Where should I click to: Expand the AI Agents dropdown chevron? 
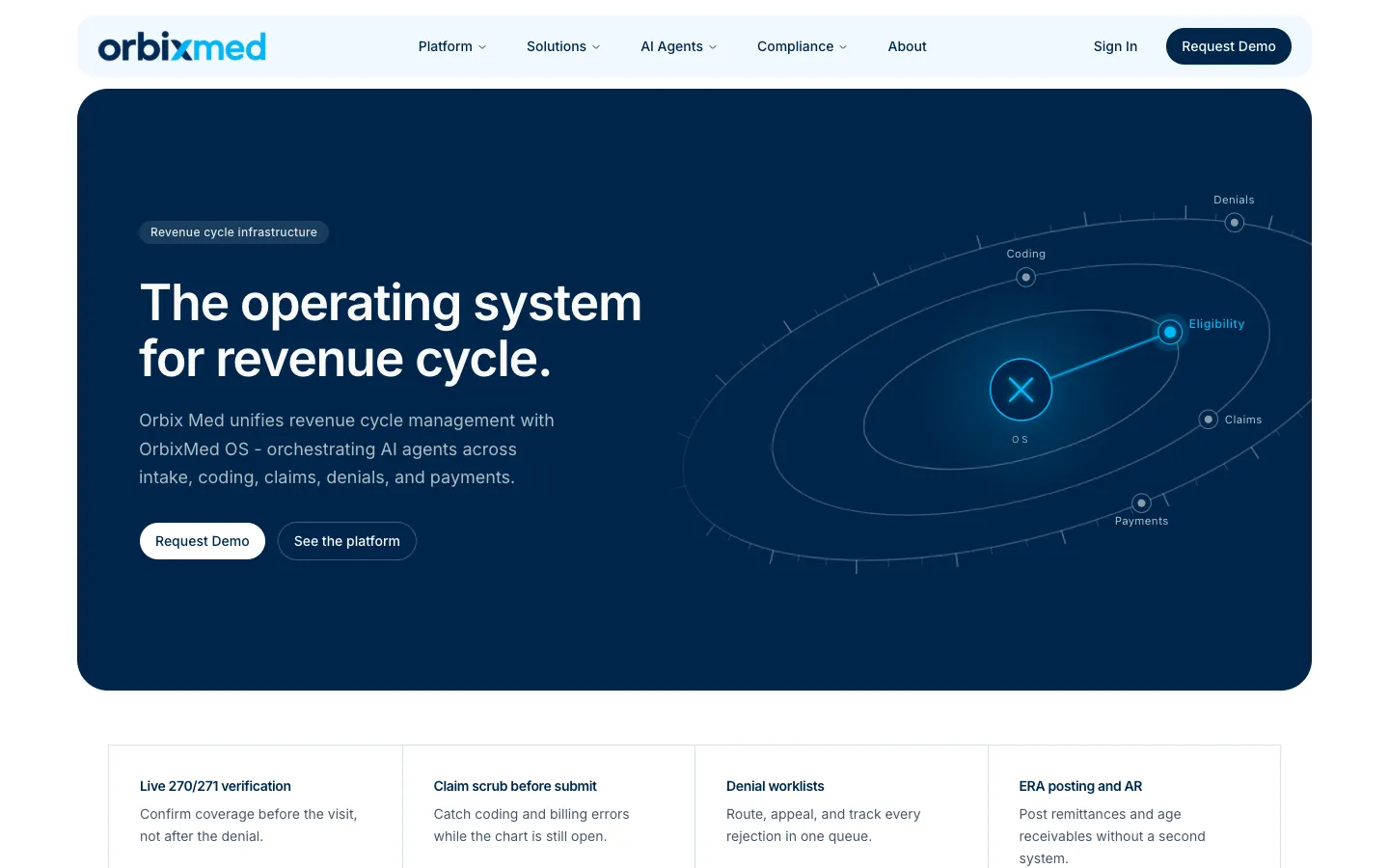713,47
